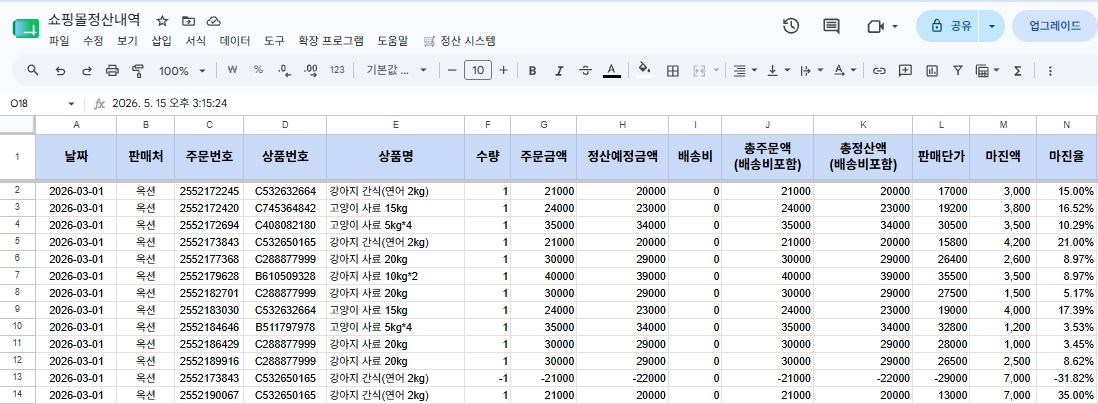Open version history clock icon

(791, 26)
